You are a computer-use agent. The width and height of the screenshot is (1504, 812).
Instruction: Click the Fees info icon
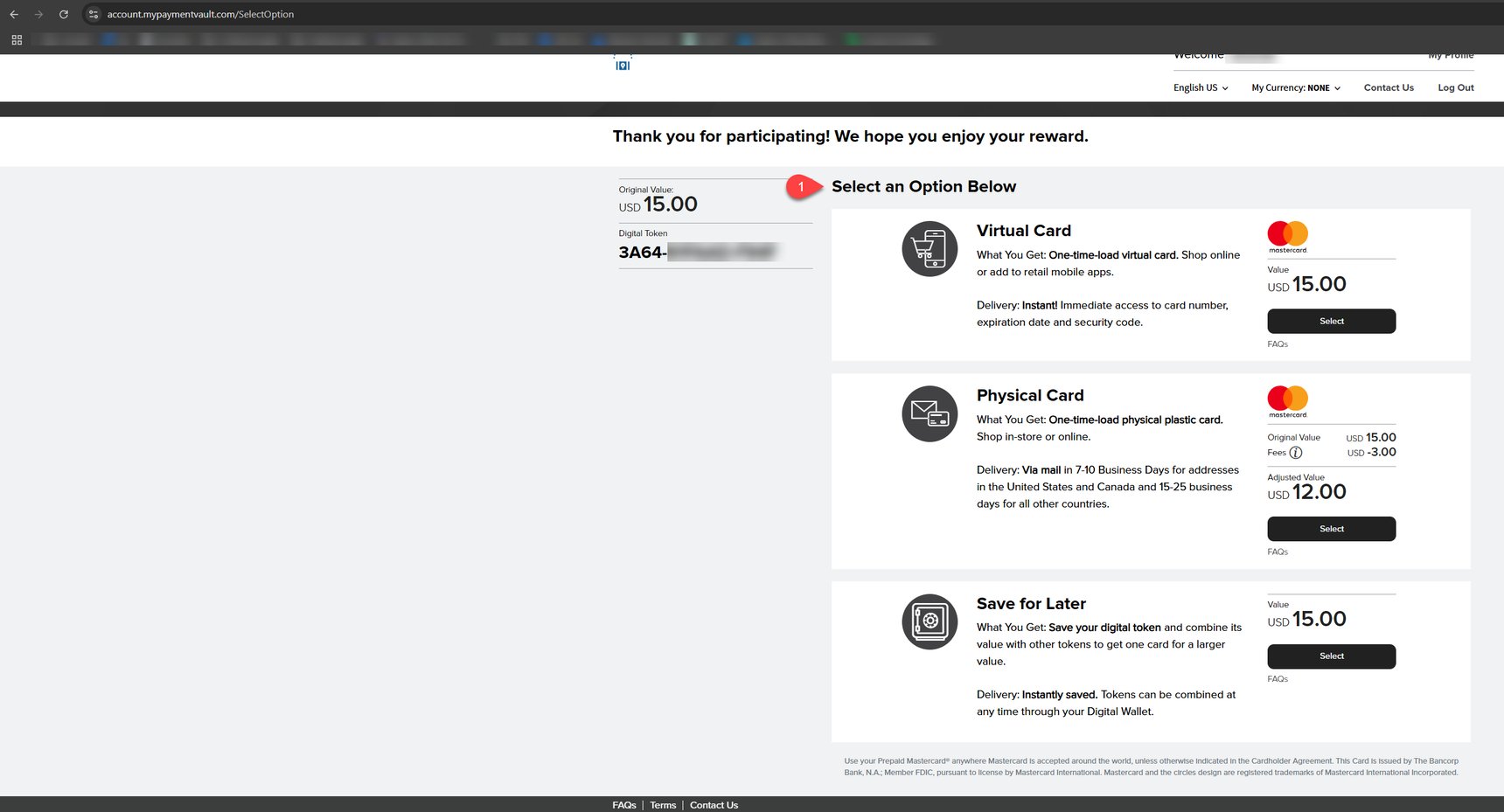1296,453
